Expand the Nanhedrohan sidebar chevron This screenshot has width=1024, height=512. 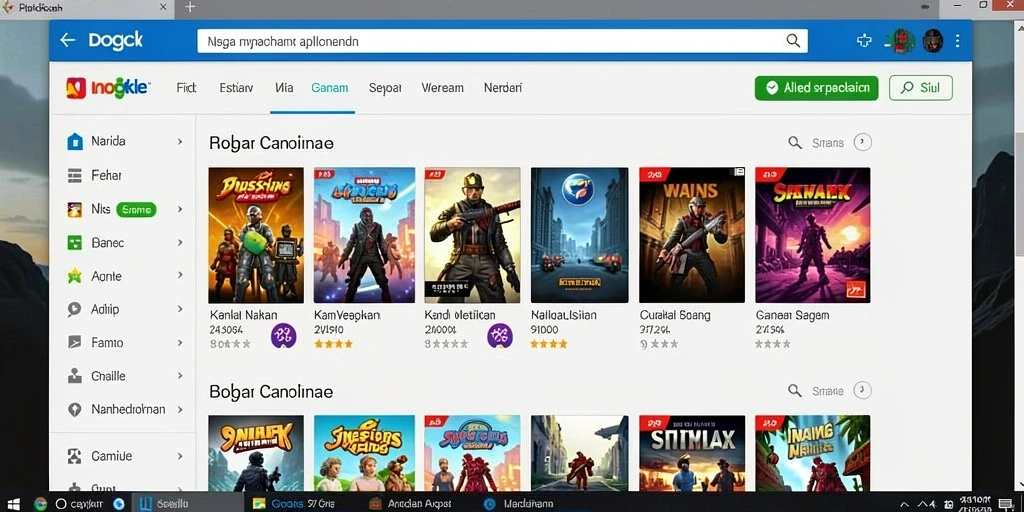[x=180, y=409]
